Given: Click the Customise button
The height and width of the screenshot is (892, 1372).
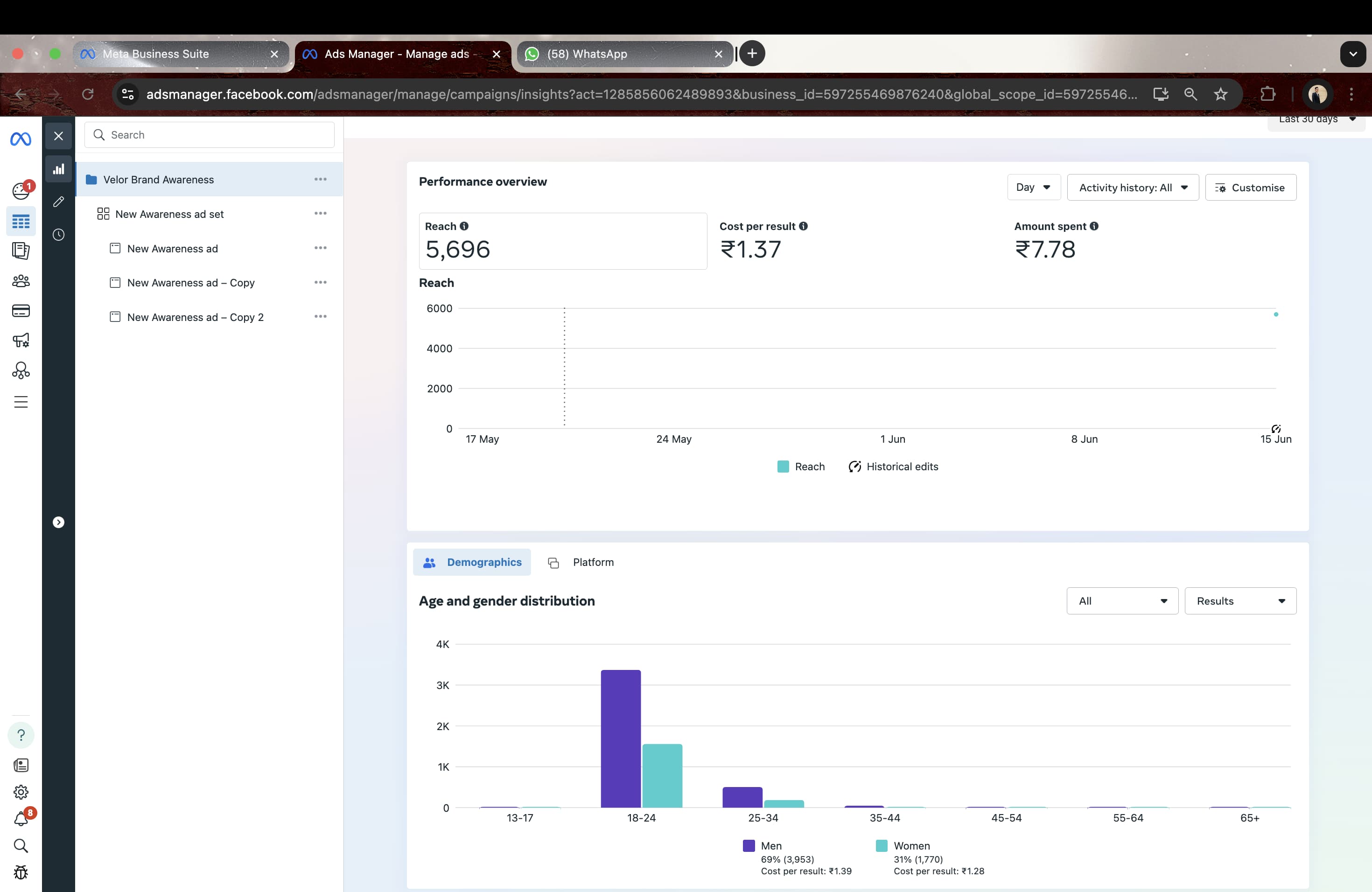Looking at the screenshot, I should (1250, 187).
